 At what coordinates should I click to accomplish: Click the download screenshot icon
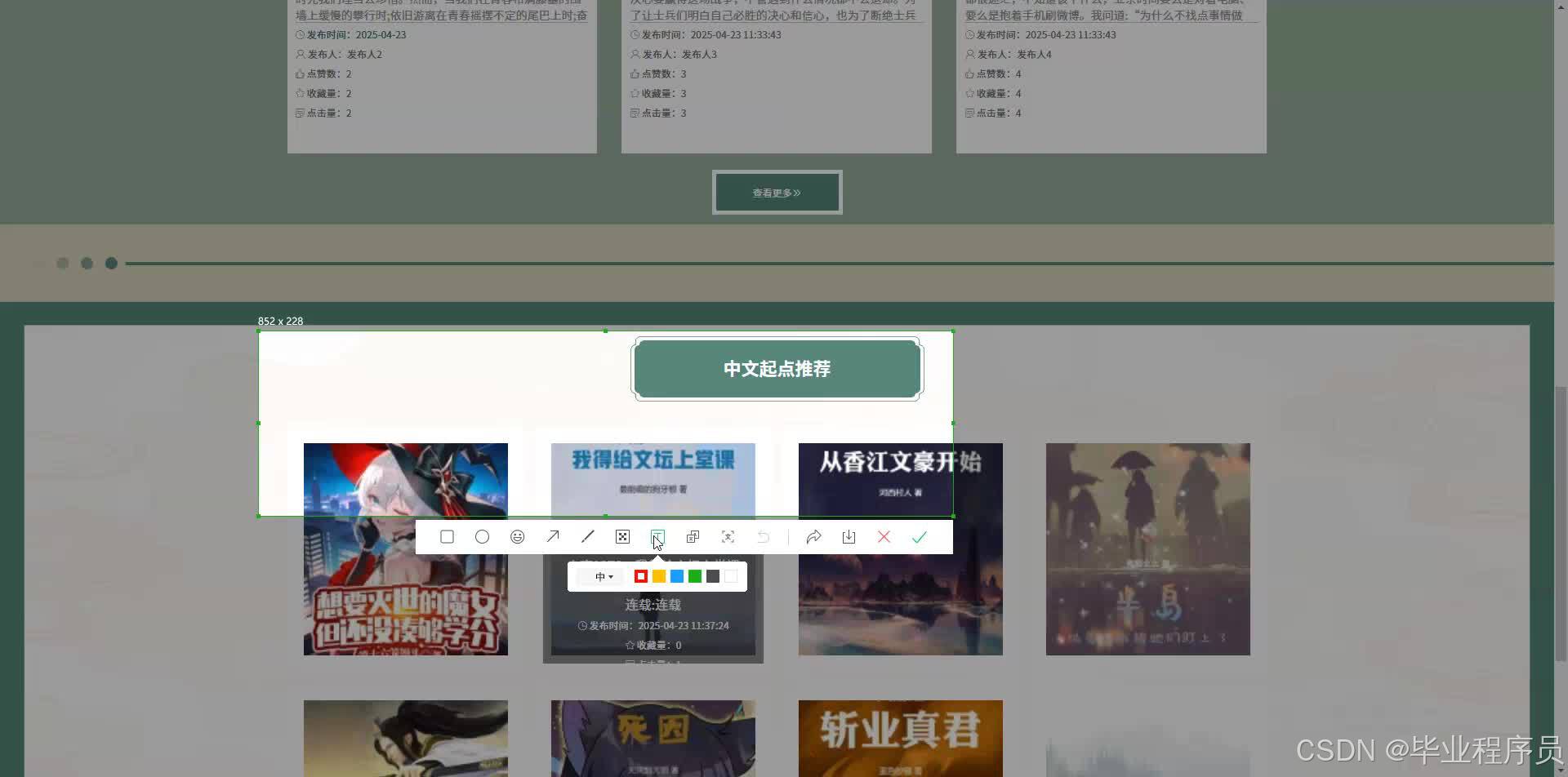[849, 536]
